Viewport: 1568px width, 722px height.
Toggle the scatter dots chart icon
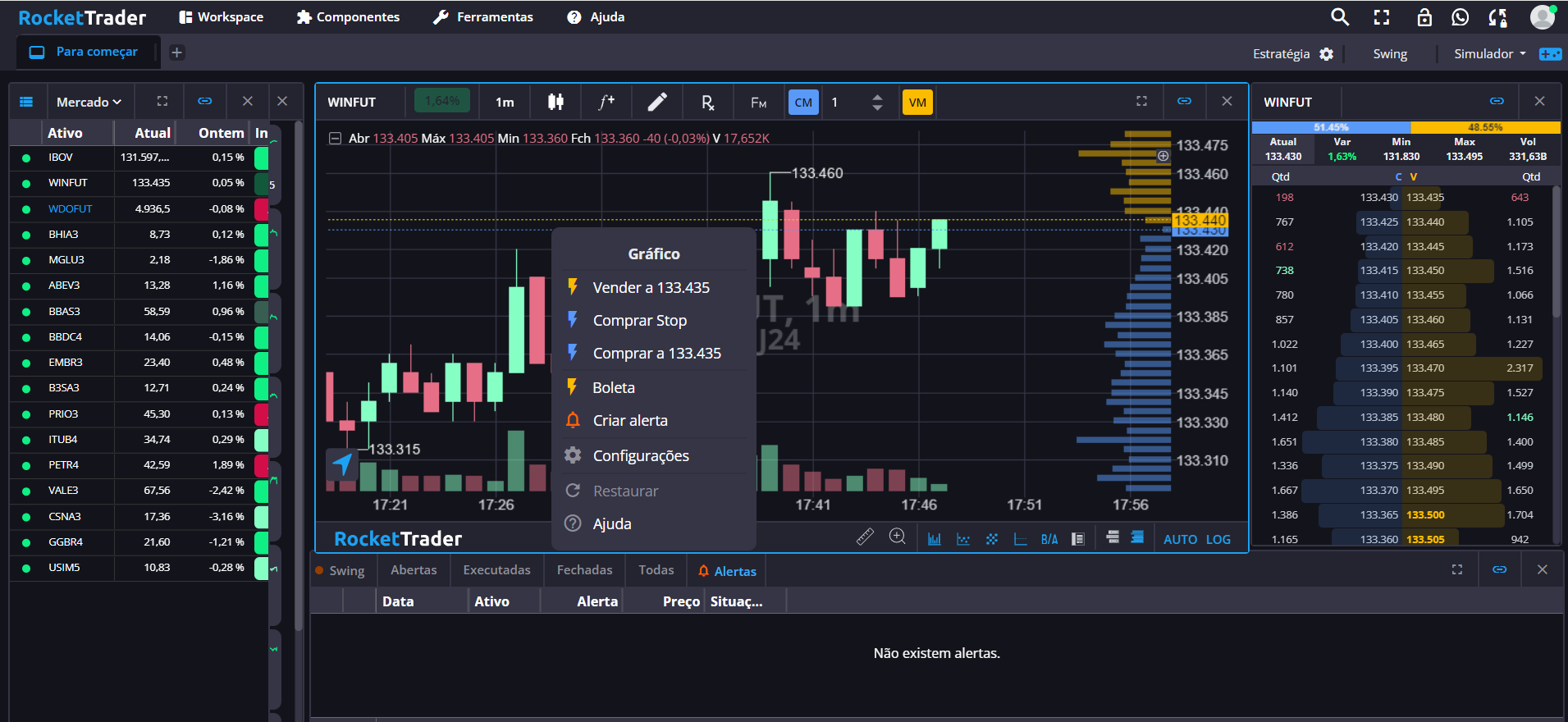tap(992, 539)
